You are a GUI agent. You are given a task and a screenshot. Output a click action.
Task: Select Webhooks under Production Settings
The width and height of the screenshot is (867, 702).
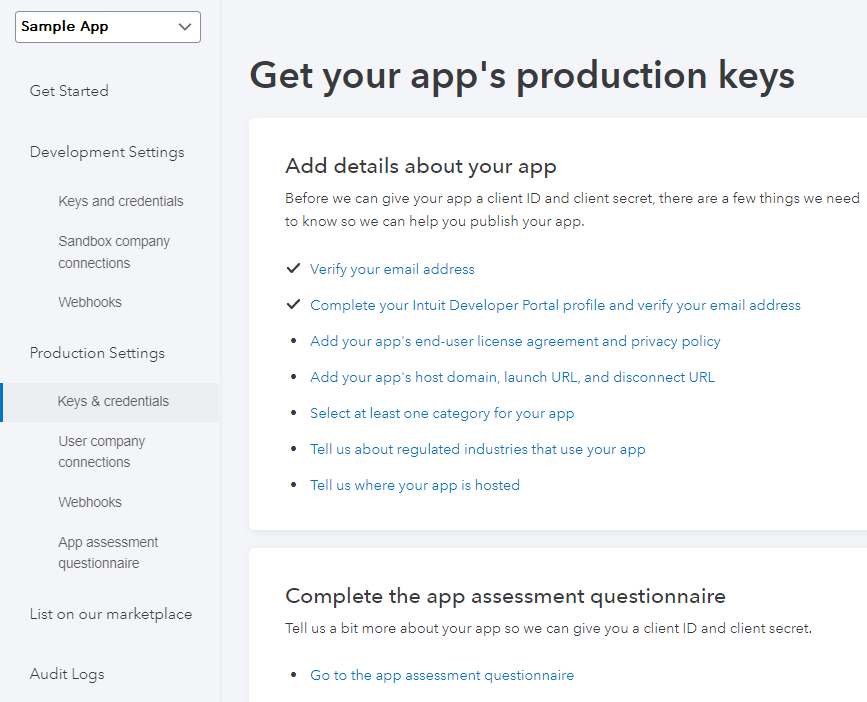point(90,502)
